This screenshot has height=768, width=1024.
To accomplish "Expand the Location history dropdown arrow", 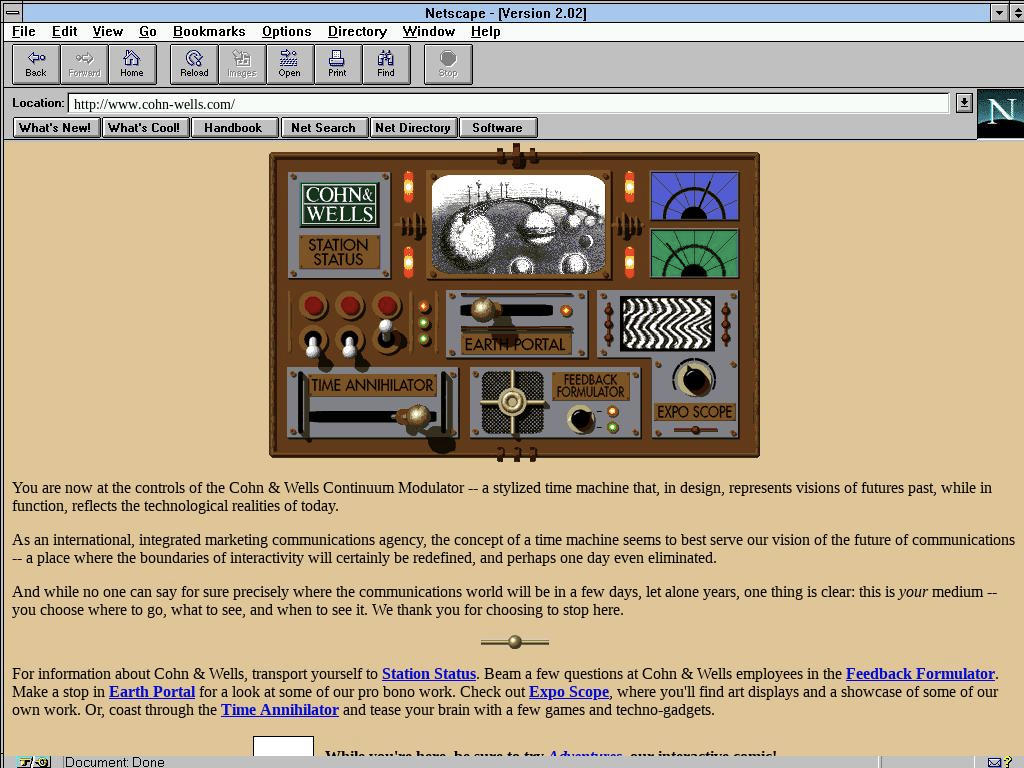I will 963,103.
